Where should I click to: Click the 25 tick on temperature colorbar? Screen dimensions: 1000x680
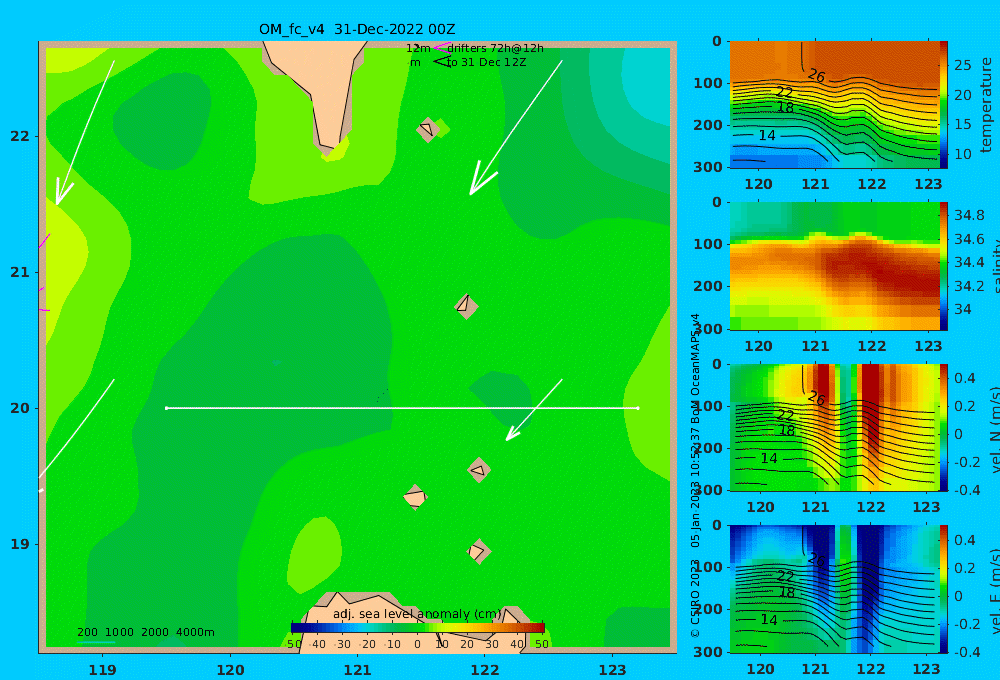click(963, 65)
